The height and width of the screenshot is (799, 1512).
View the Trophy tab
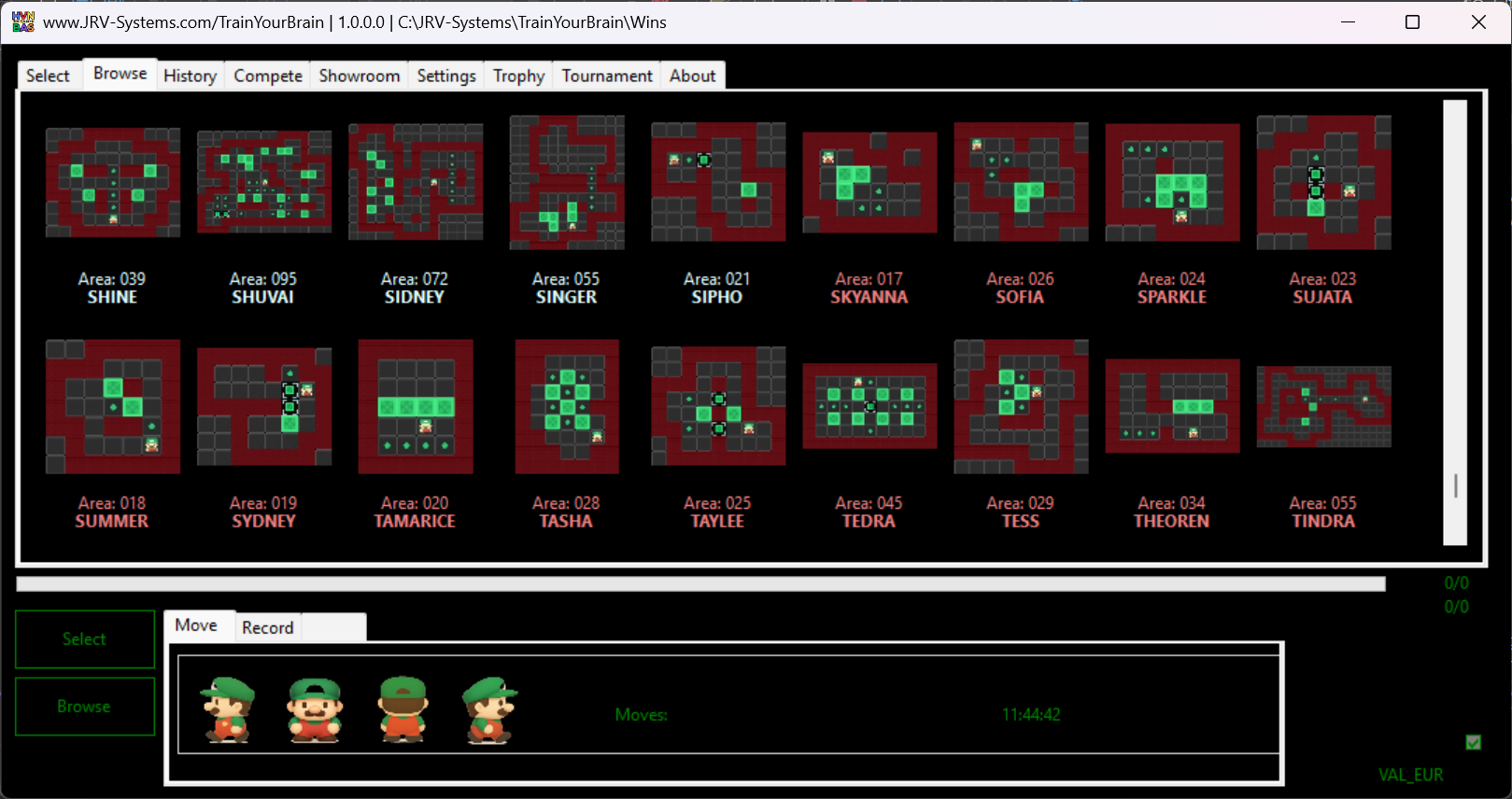click(x=518, y=76)
